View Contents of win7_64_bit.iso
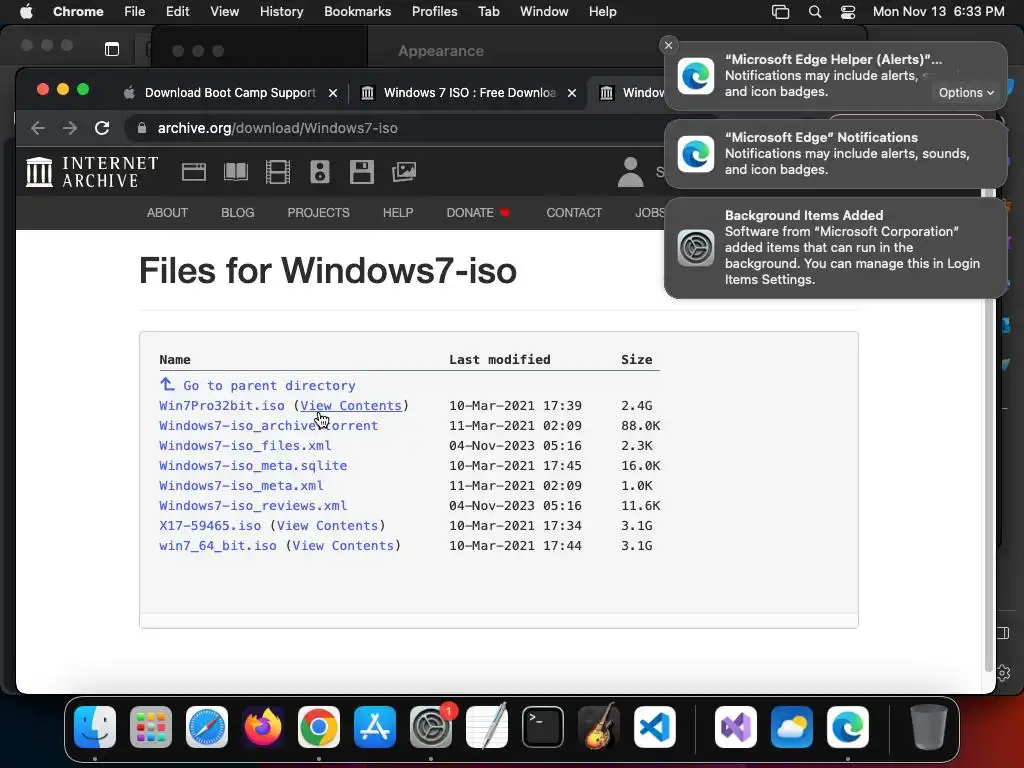The height and width of the screenshot is (768, 1024). (343, 546)
